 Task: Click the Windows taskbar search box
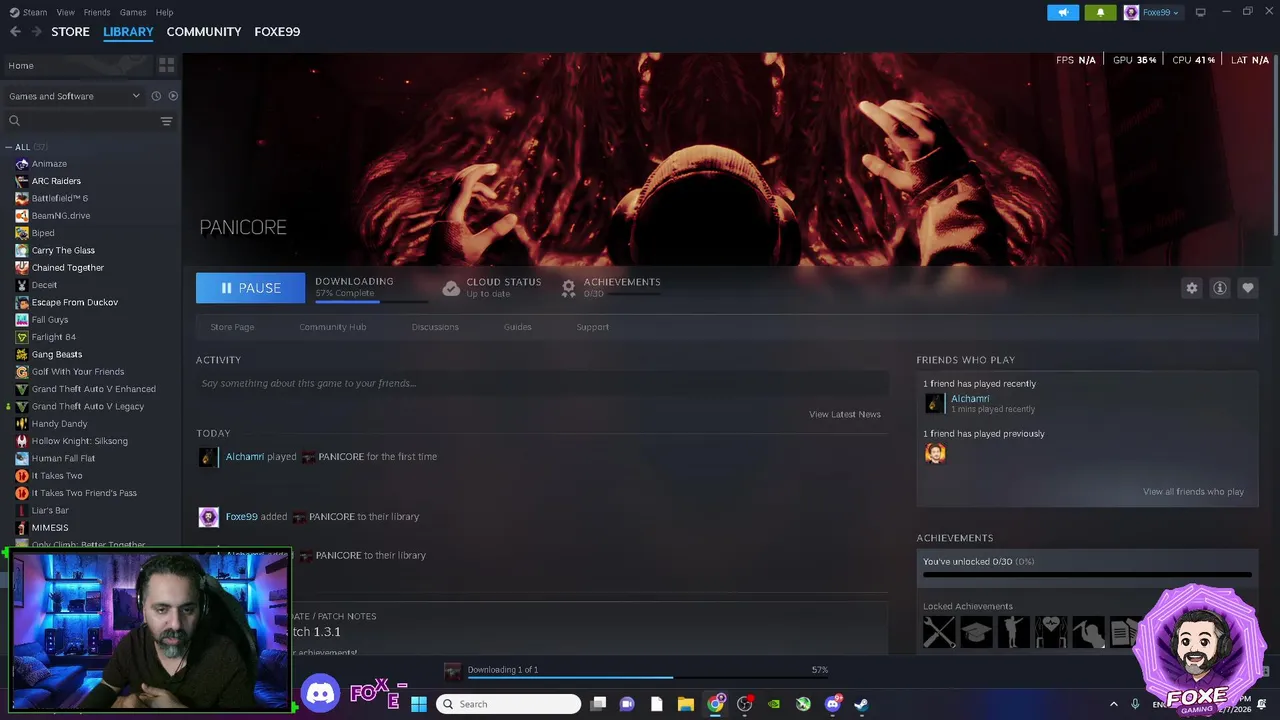[509, 704]
